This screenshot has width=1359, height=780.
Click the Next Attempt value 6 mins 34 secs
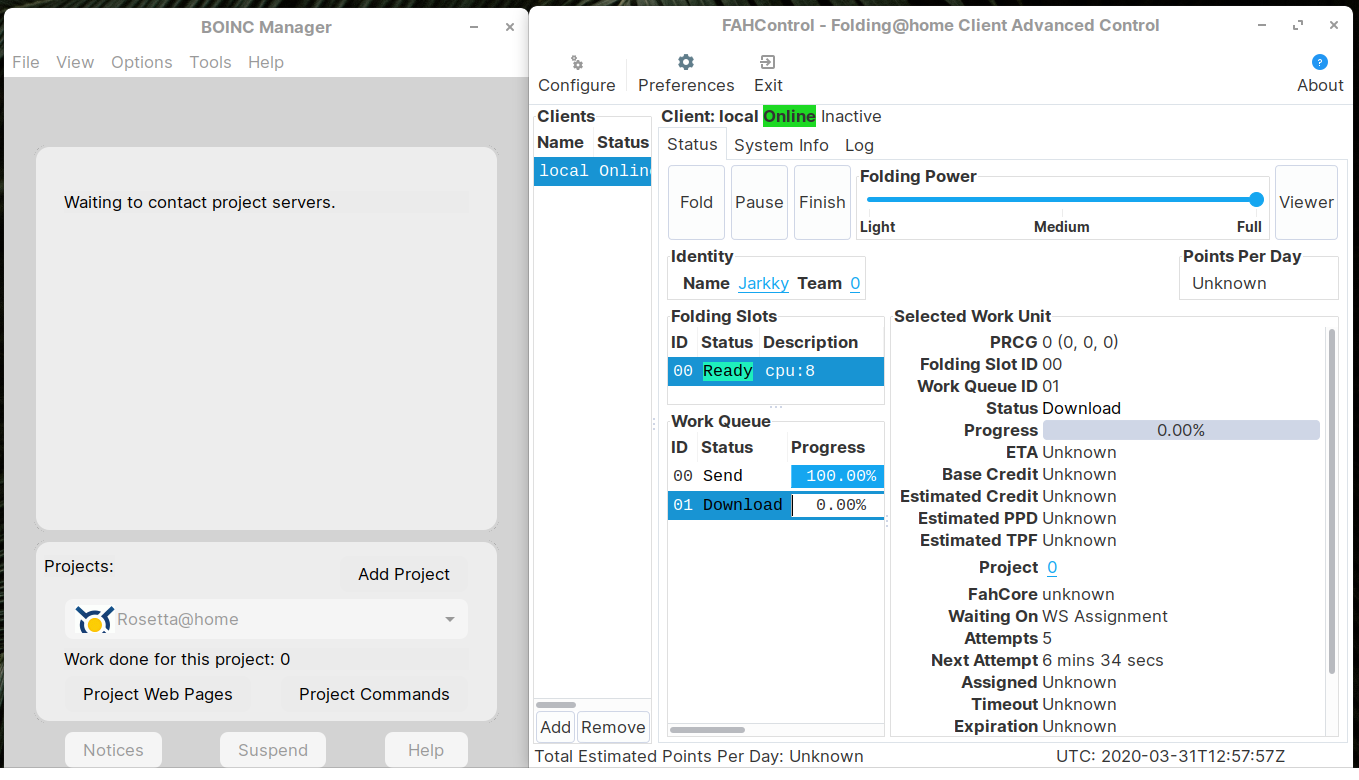click(x=1103, y=660)
